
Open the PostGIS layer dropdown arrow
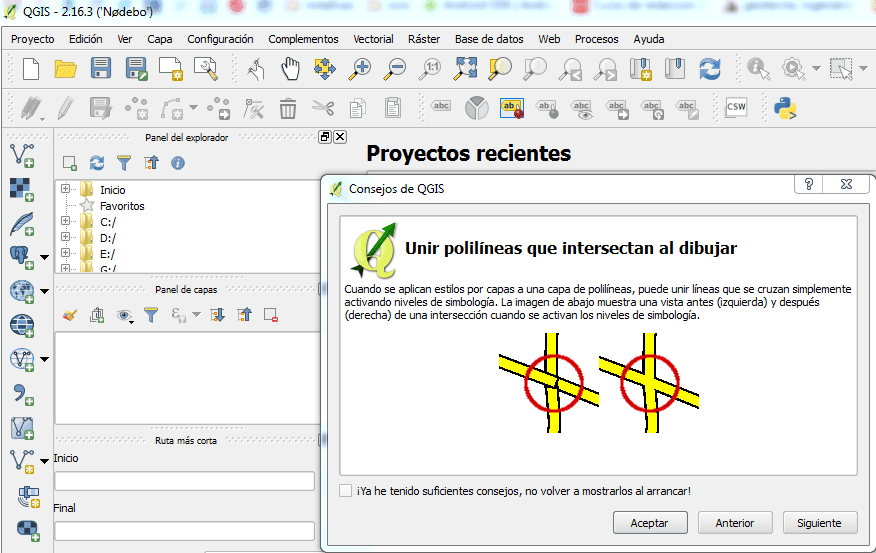(44, 258)
